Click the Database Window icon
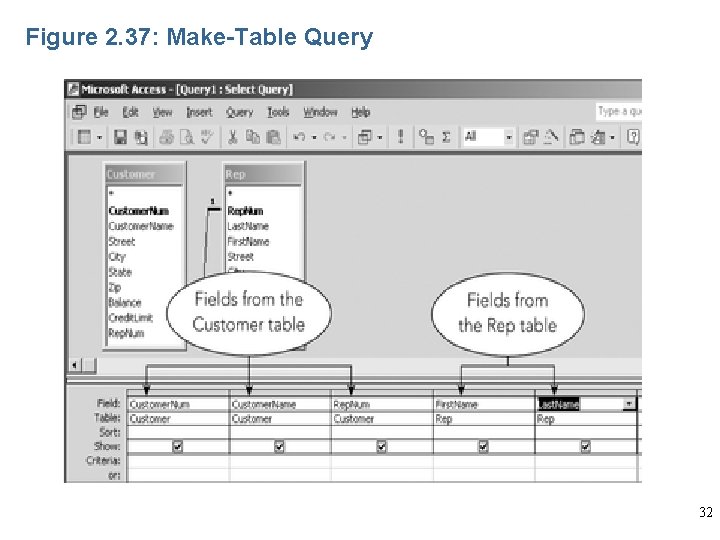The height and width of the screenshot is (540, 720). (577, 137)
